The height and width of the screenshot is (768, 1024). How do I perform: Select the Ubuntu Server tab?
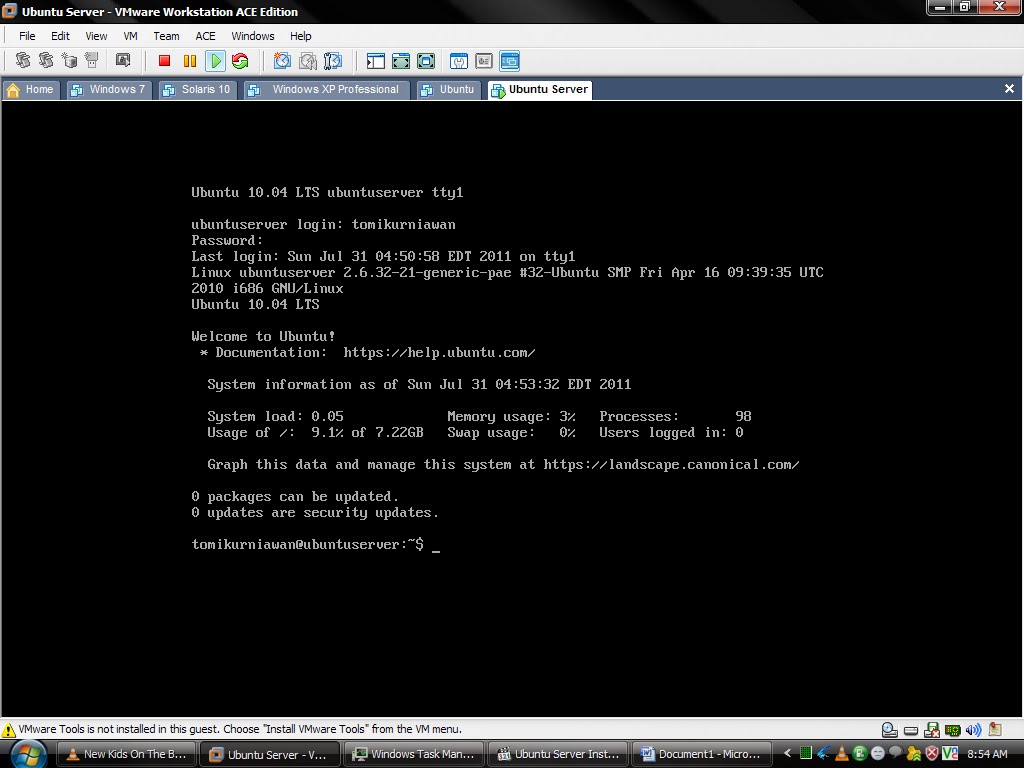tap(540, 89)
